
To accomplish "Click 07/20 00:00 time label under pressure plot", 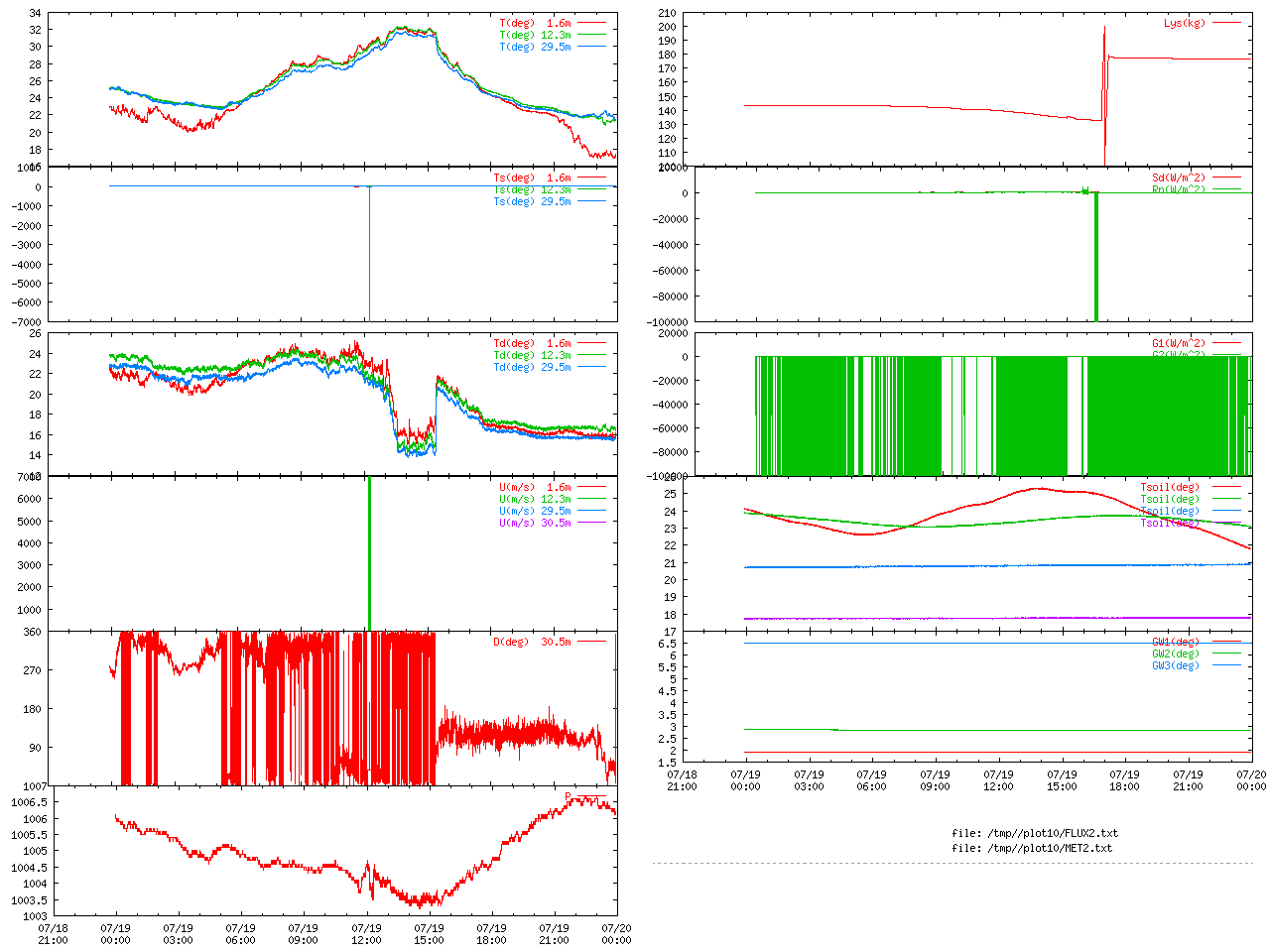I will click(617, 935).
